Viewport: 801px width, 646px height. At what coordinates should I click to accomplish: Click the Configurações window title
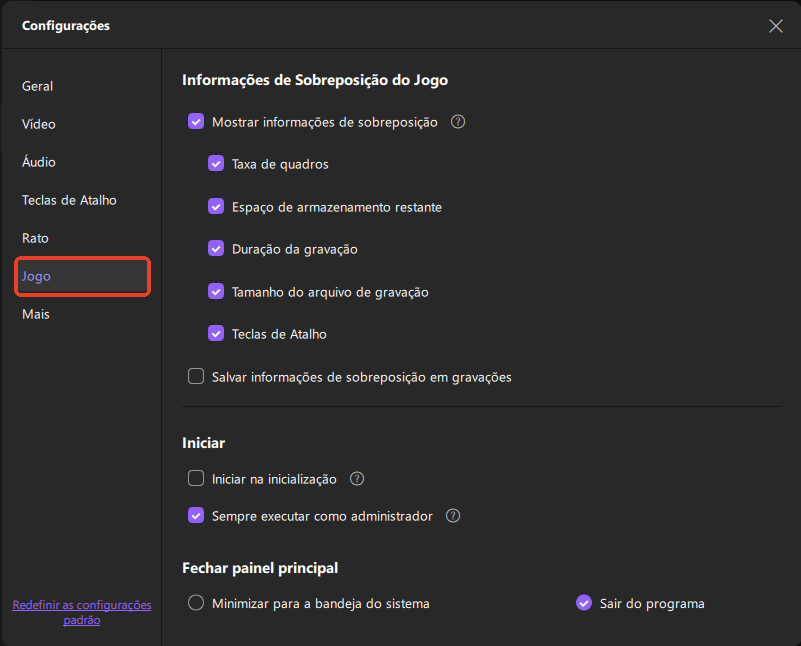pos(66,26)
